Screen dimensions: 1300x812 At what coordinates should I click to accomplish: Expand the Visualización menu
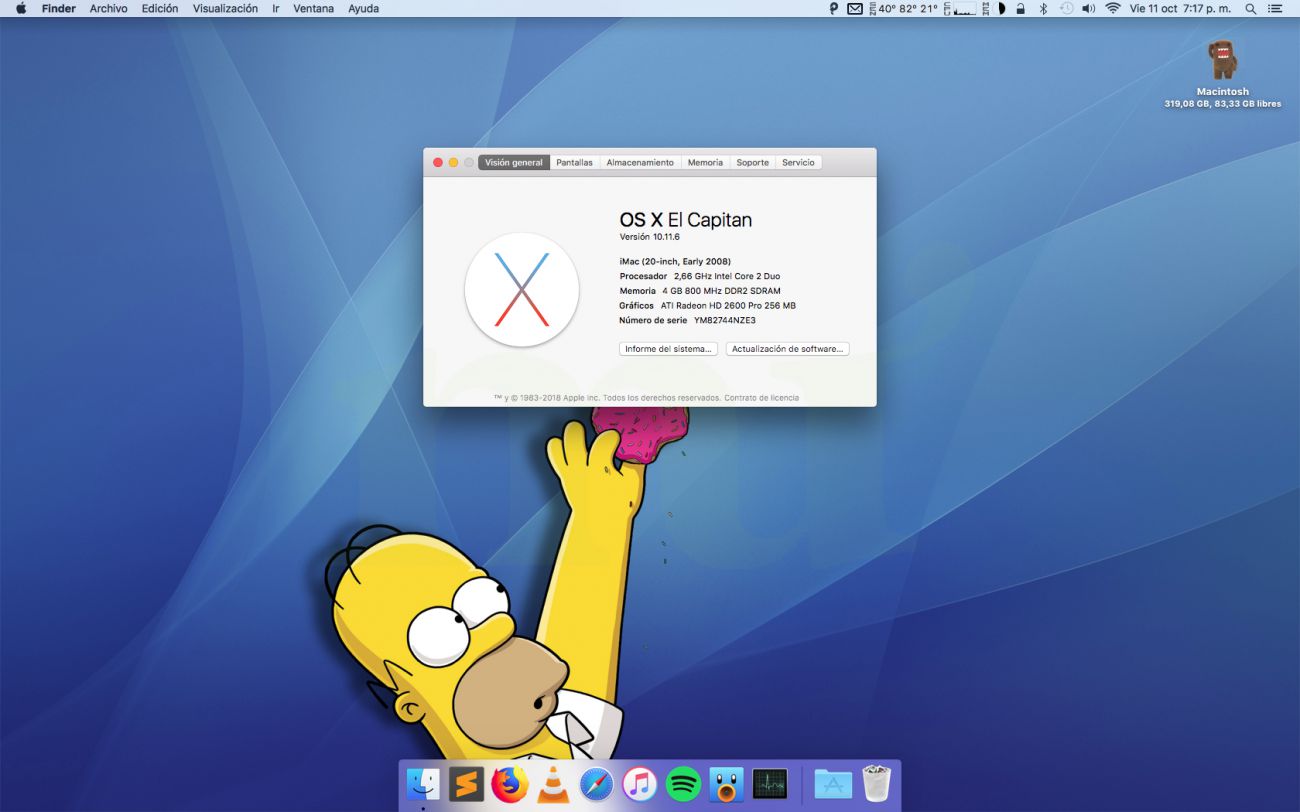pyautogui.click(x=225, y=9)
